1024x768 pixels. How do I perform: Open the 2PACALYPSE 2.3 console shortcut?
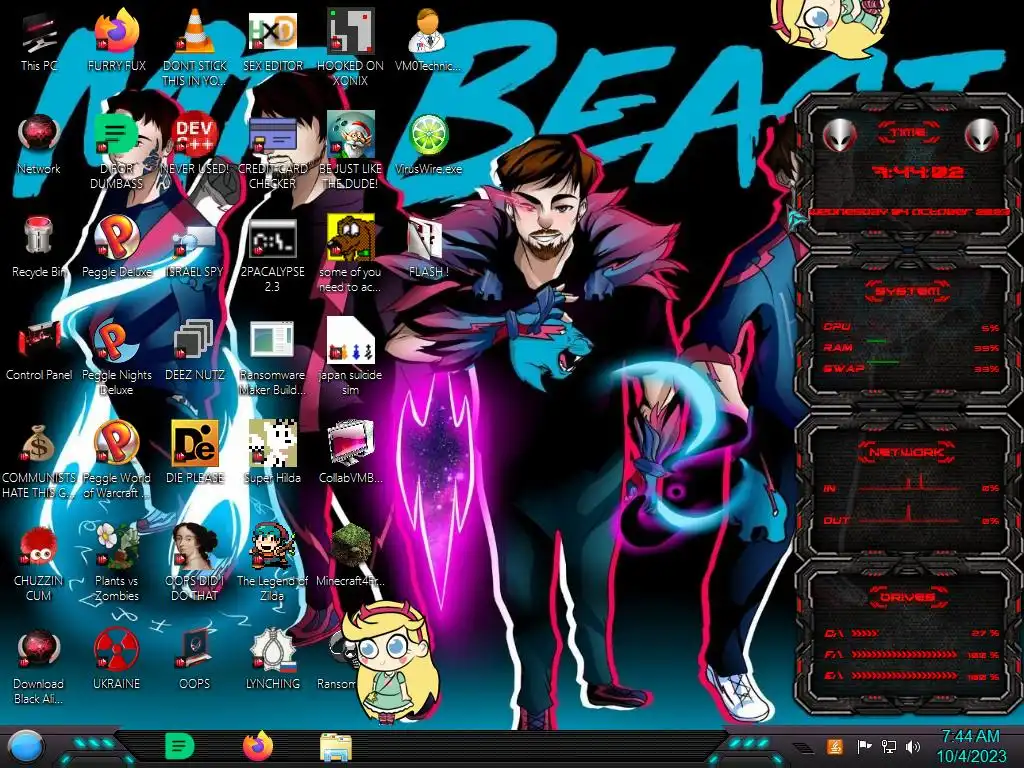(x=272, y=255)
